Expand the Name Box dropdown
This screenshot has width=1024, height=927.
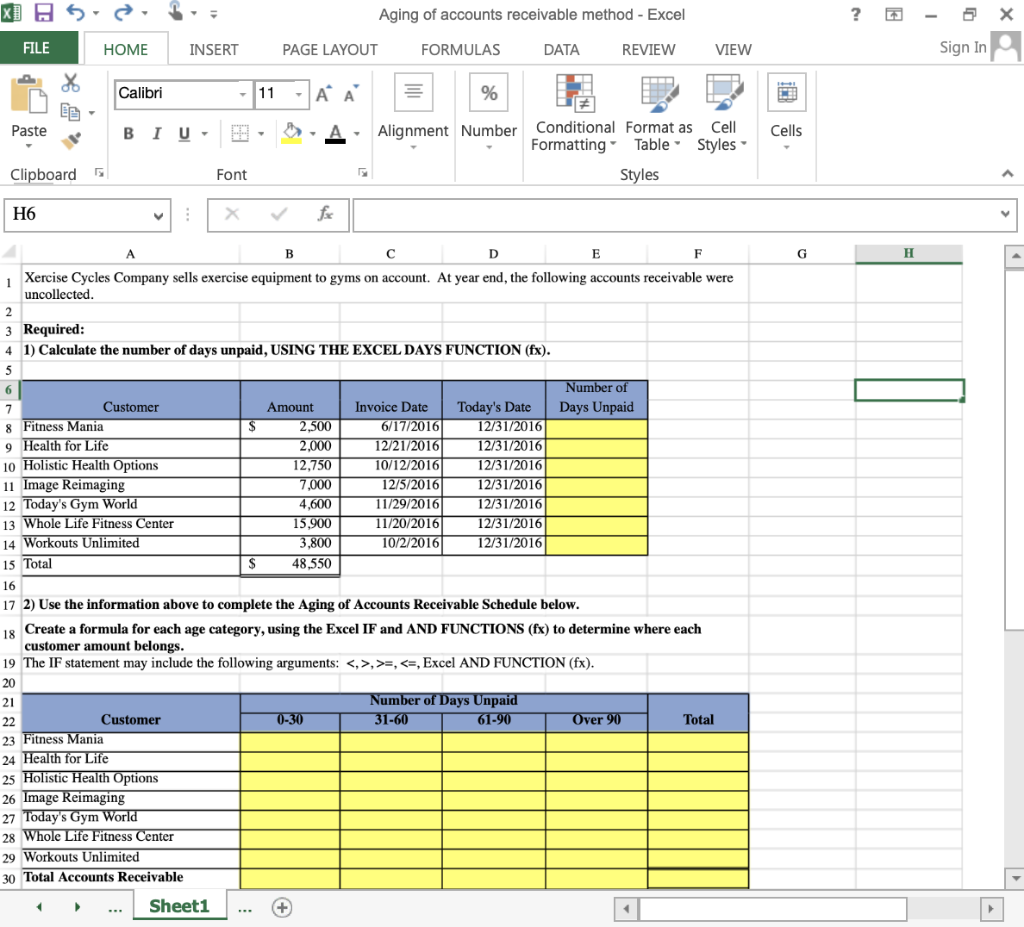tap(158, 216)
